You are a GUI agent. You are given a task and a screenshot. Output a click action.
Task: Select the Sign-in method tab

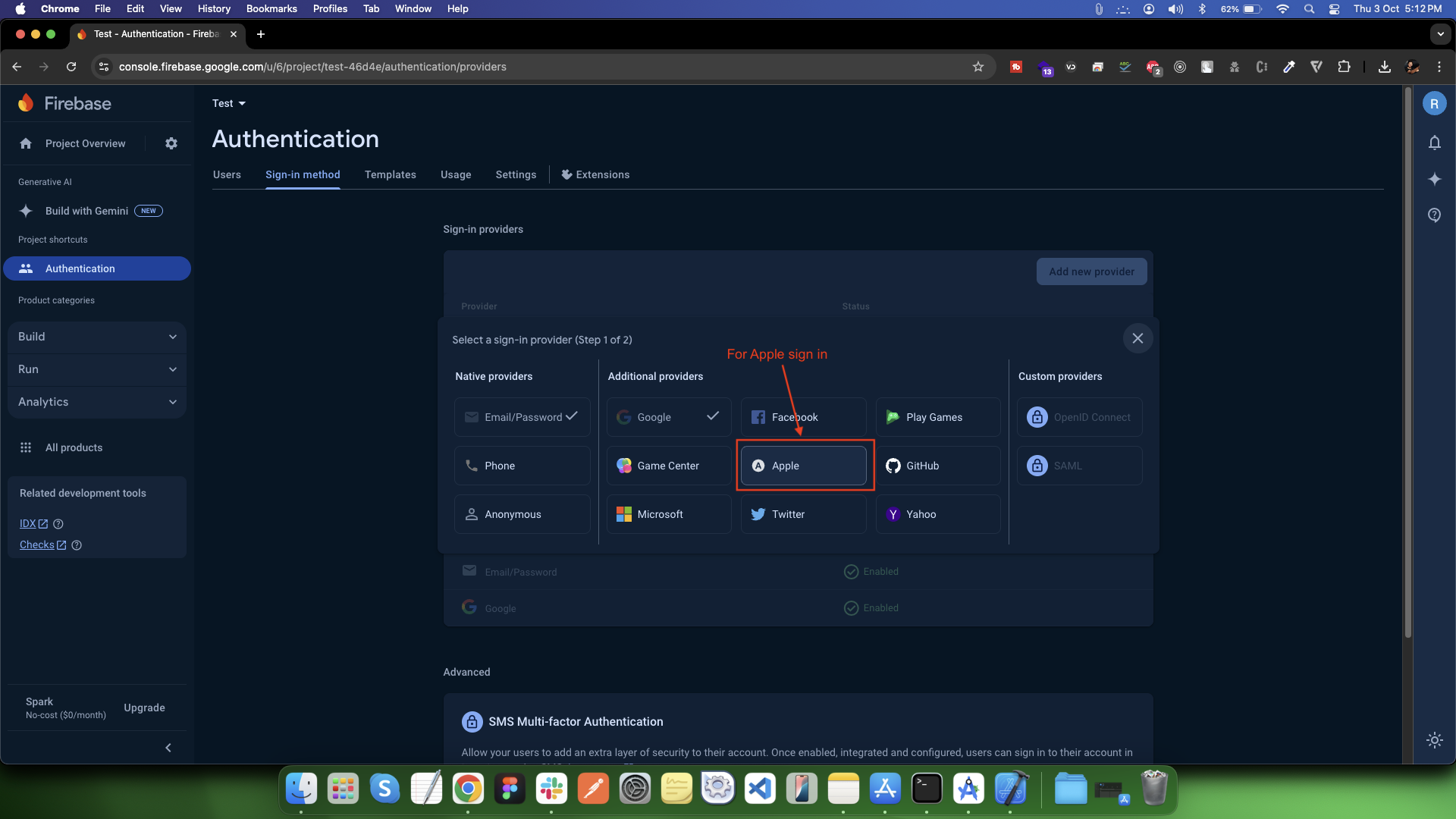point(303,174)
